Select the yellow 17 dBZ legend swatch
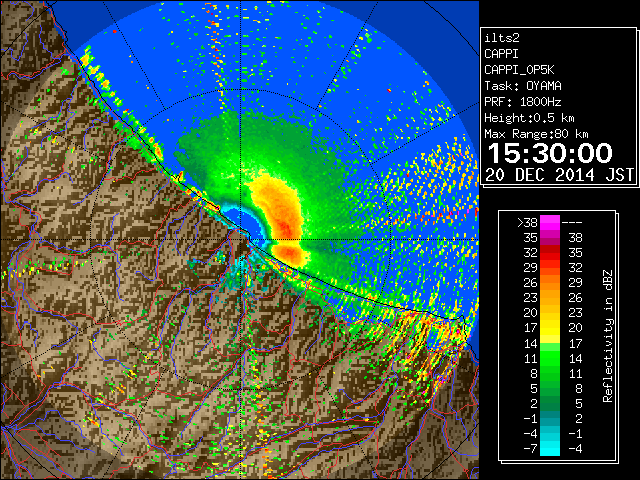 click(550, 328)
